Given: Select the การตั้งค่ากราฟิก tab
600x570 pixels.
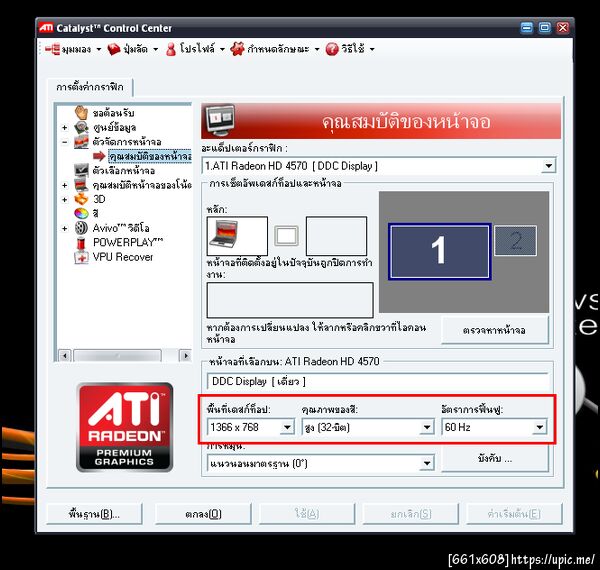Looking at the screenshot, I should click(x=90, y=87).
